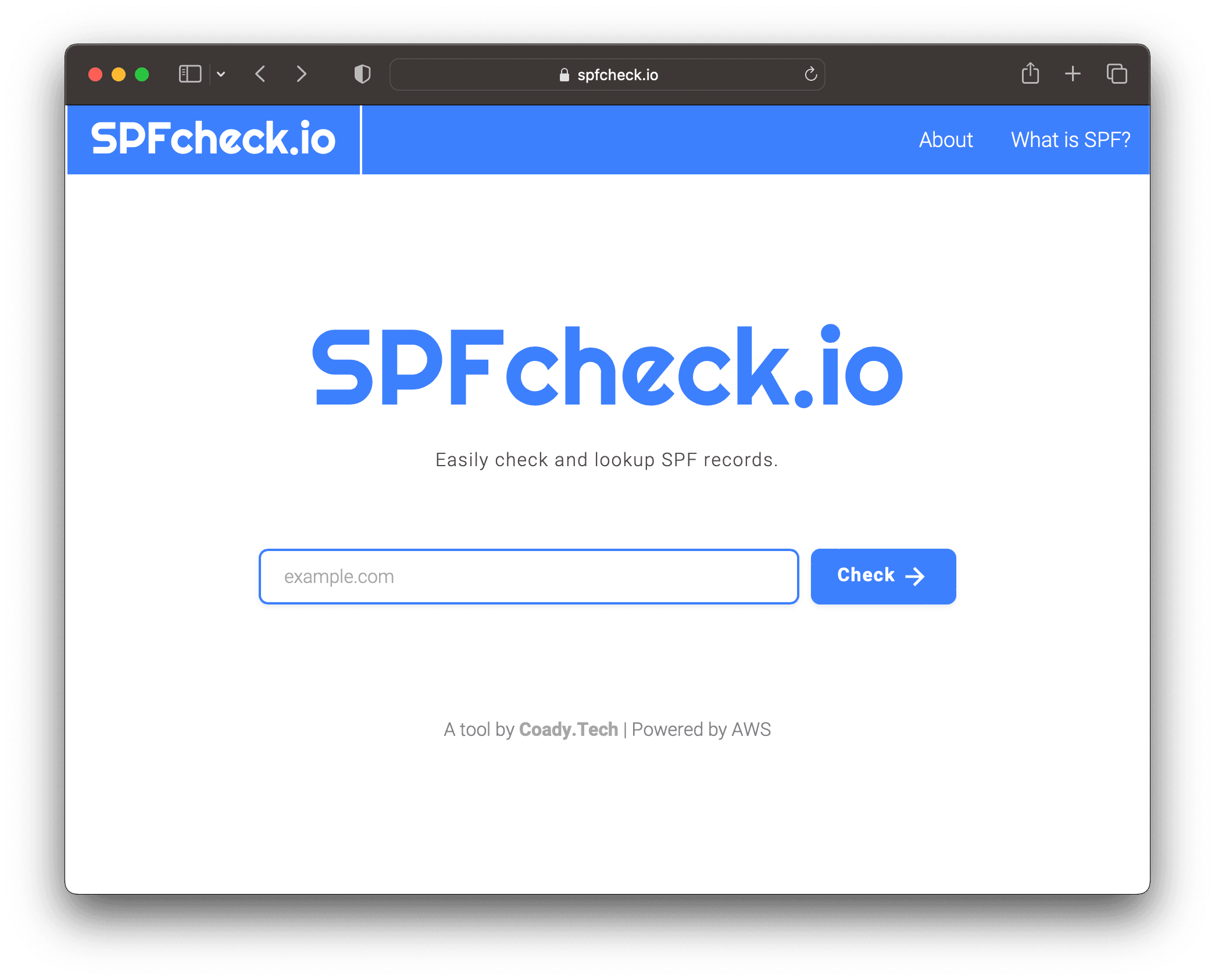Click the Coady.Tech link in footer
Viewport: 1215px width, 980px height.
[x=568, y=729]
